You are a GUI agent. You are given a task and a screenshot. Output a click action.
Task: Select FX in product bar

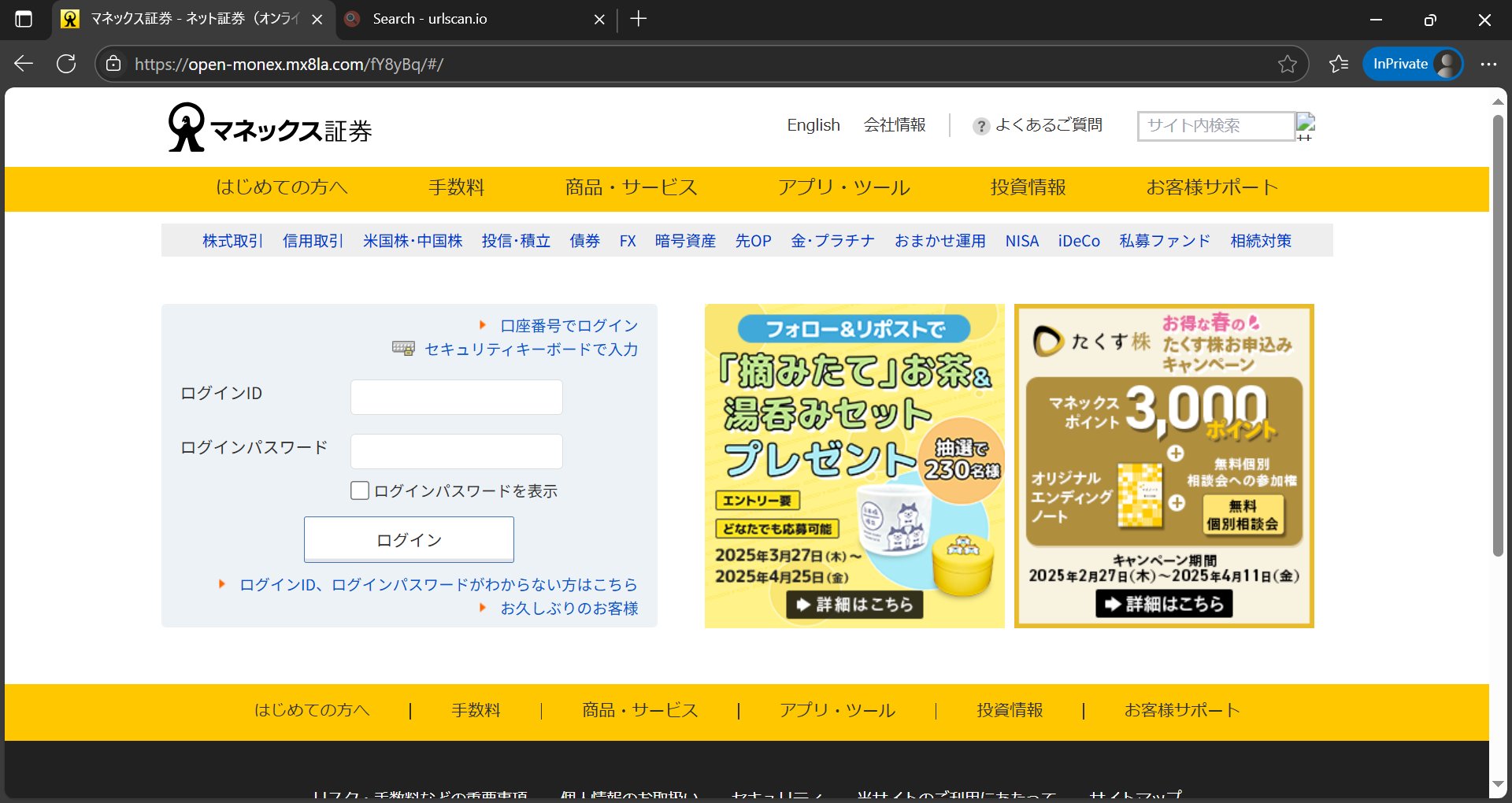(x=628, y=241)
